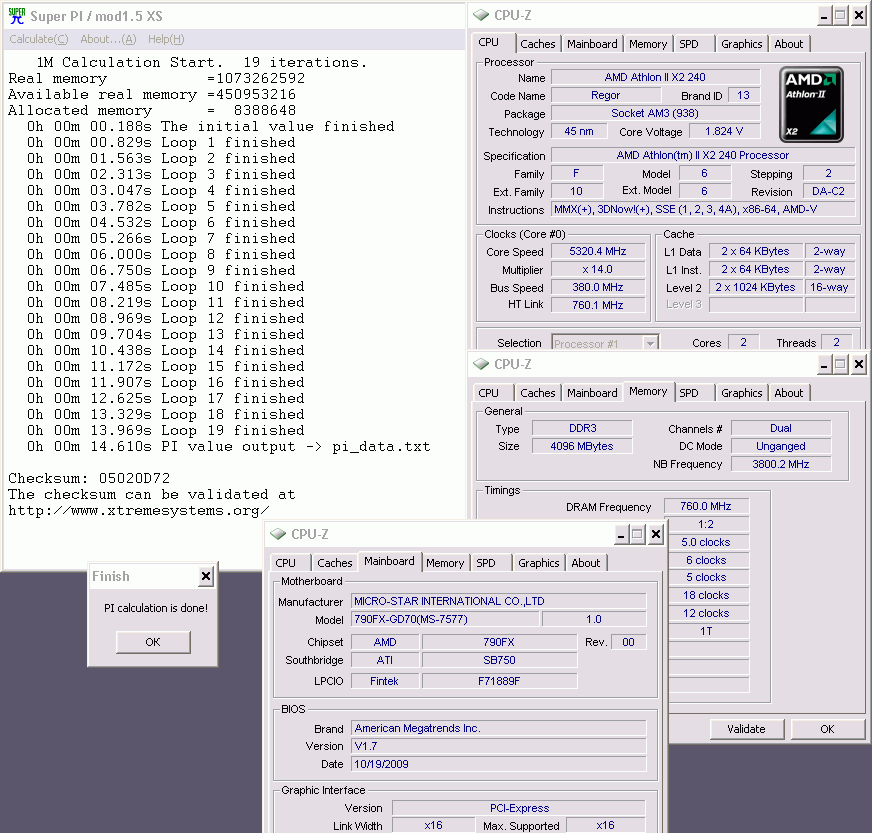This screenshot has width=872, height=833.
Task: Click the CPU-Z logo icon in Mainboard window title
Action: (278, 534)
